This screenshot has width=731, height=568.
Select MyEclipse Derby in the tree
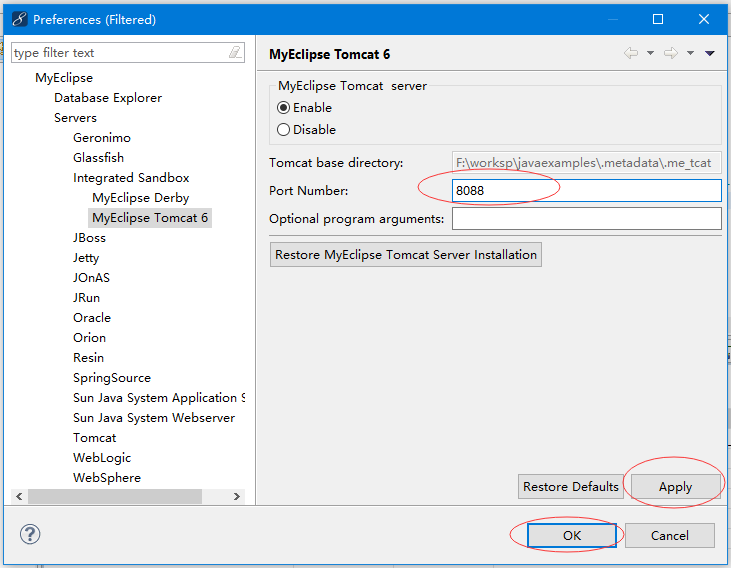click(140, 198)
